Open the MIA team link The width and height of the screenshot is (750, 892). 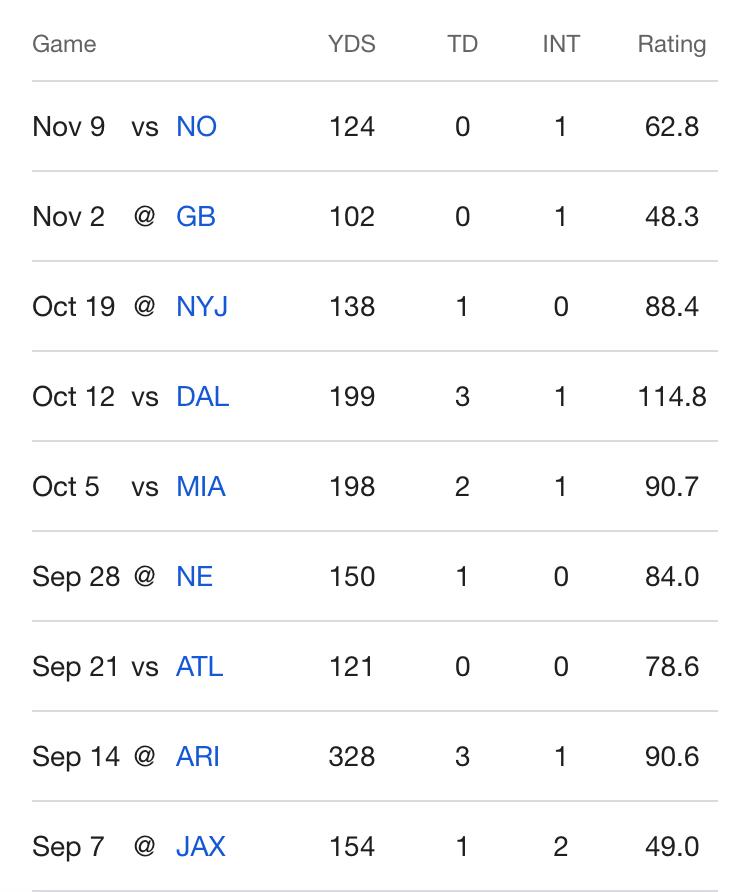pos(200,487)
